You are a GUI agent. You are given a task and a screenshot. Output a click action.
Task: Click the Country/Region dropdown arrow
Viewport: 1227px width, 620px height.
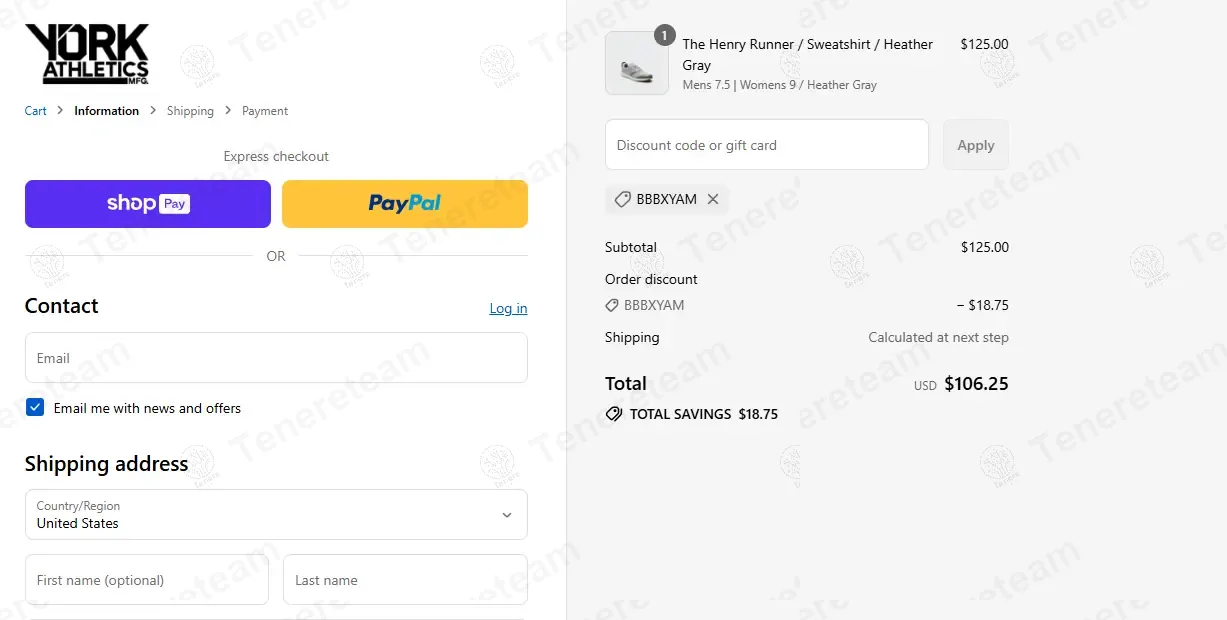click(507, 515)
